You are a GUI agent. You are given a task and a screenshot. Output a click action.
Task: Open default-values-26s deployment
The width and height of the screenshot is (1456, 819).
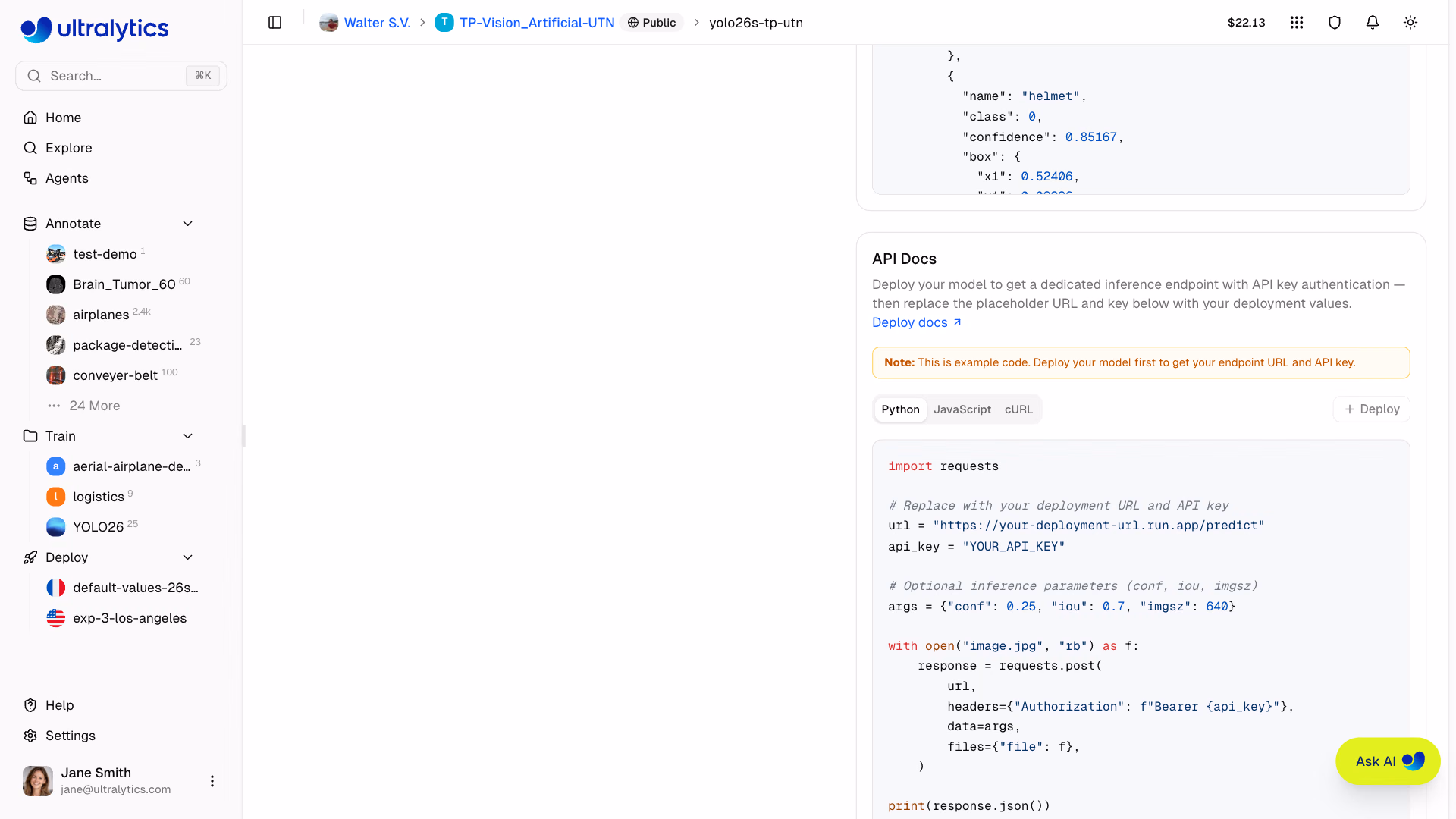[x=136, y=588]
